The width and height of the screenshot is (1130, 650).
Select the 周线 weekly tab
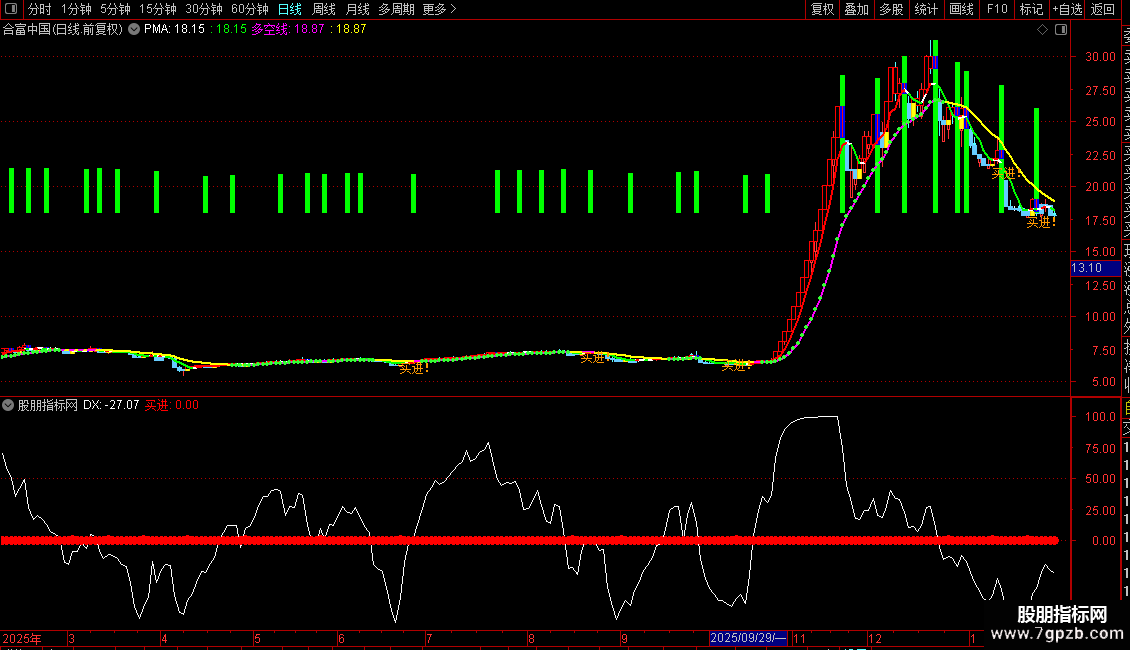(x=324, y=9)
